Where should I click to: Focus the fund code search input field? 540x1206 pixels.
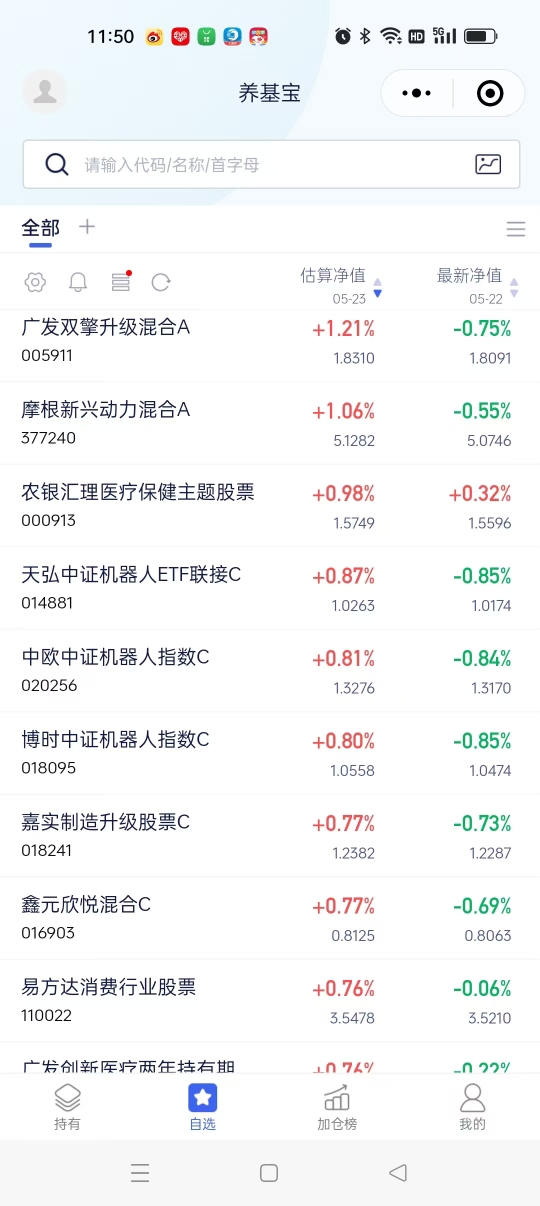271,165
